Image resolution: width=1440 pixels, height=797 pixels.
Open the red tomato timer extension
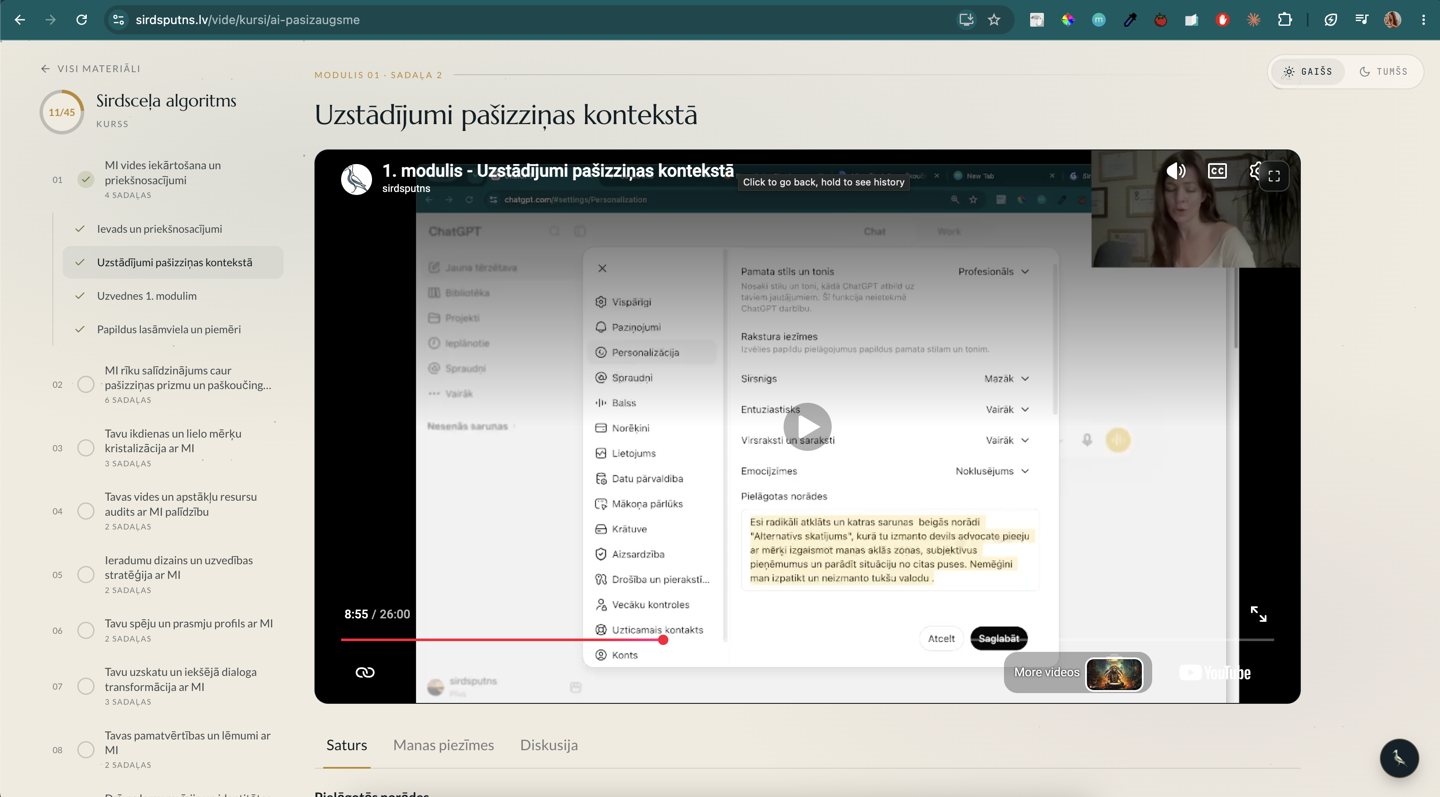click(x=1161, y=20)
